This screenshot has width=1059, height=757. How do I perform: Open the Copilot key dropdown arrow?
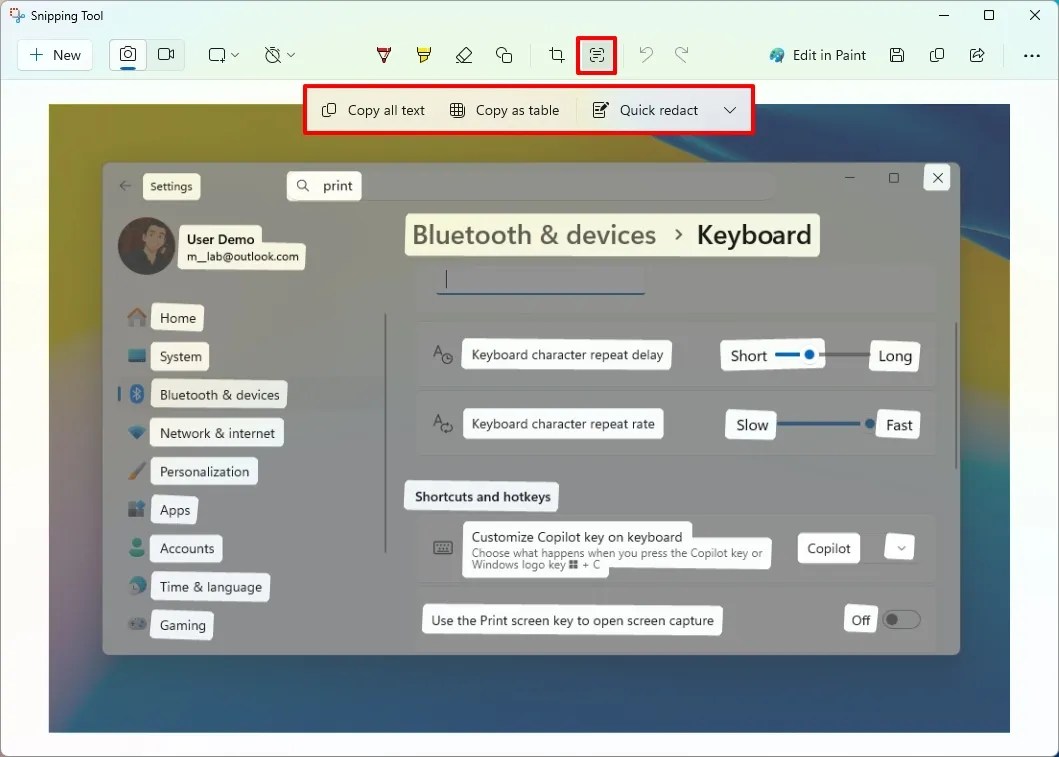click(900, 548)
